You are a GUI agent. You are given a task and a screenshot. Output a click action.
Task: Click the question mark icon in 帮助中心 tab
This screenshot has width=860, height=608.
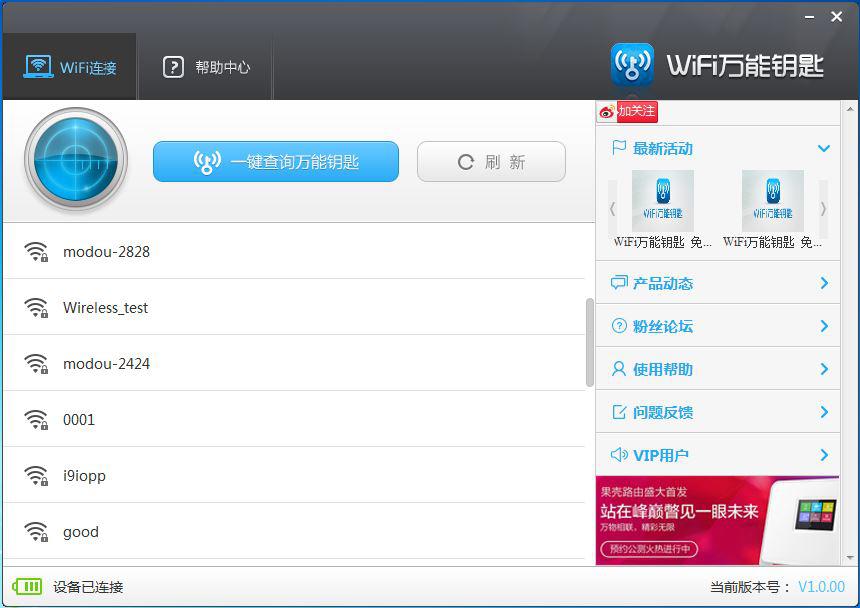(173, 67)
